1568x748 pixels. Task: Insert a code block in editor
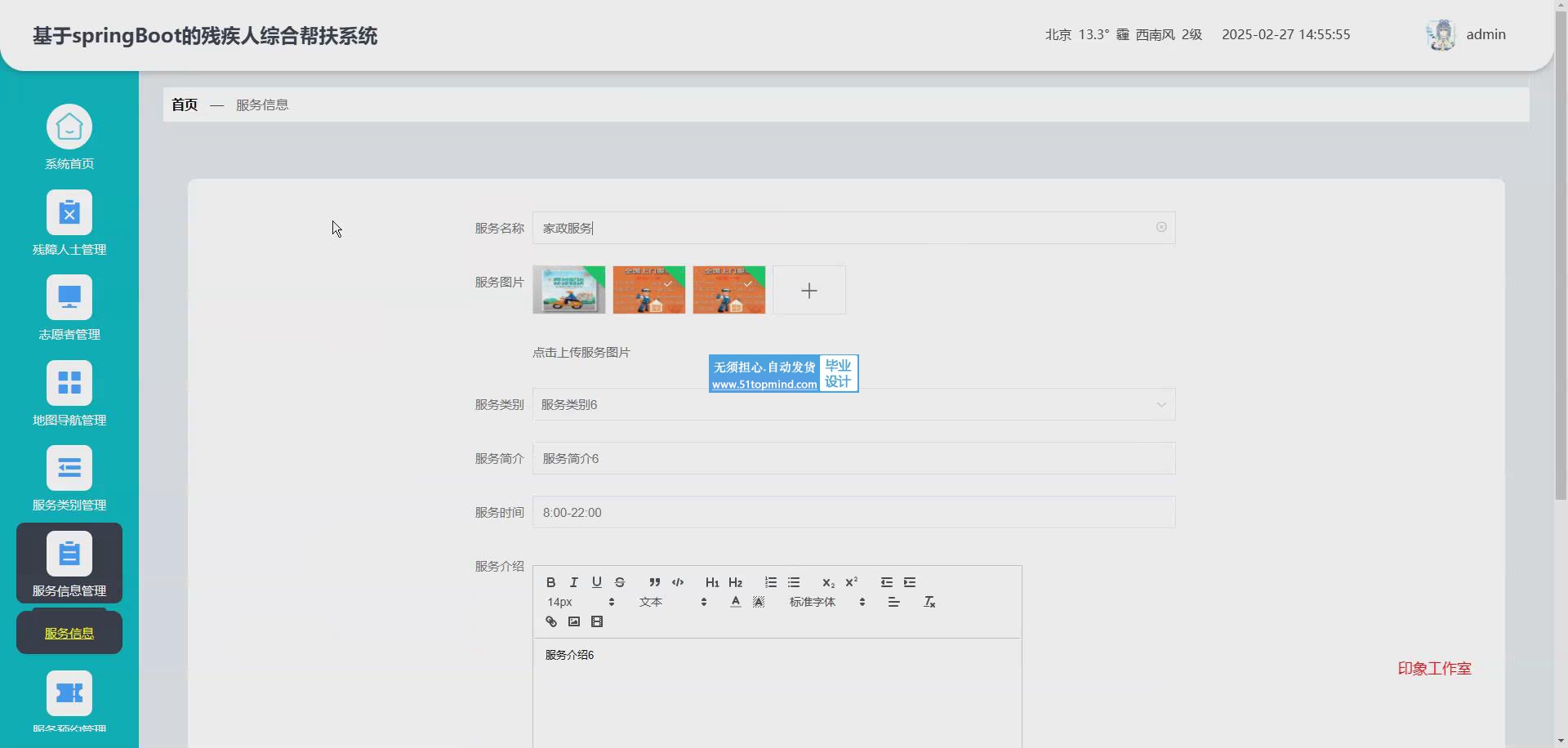(677, 582)
